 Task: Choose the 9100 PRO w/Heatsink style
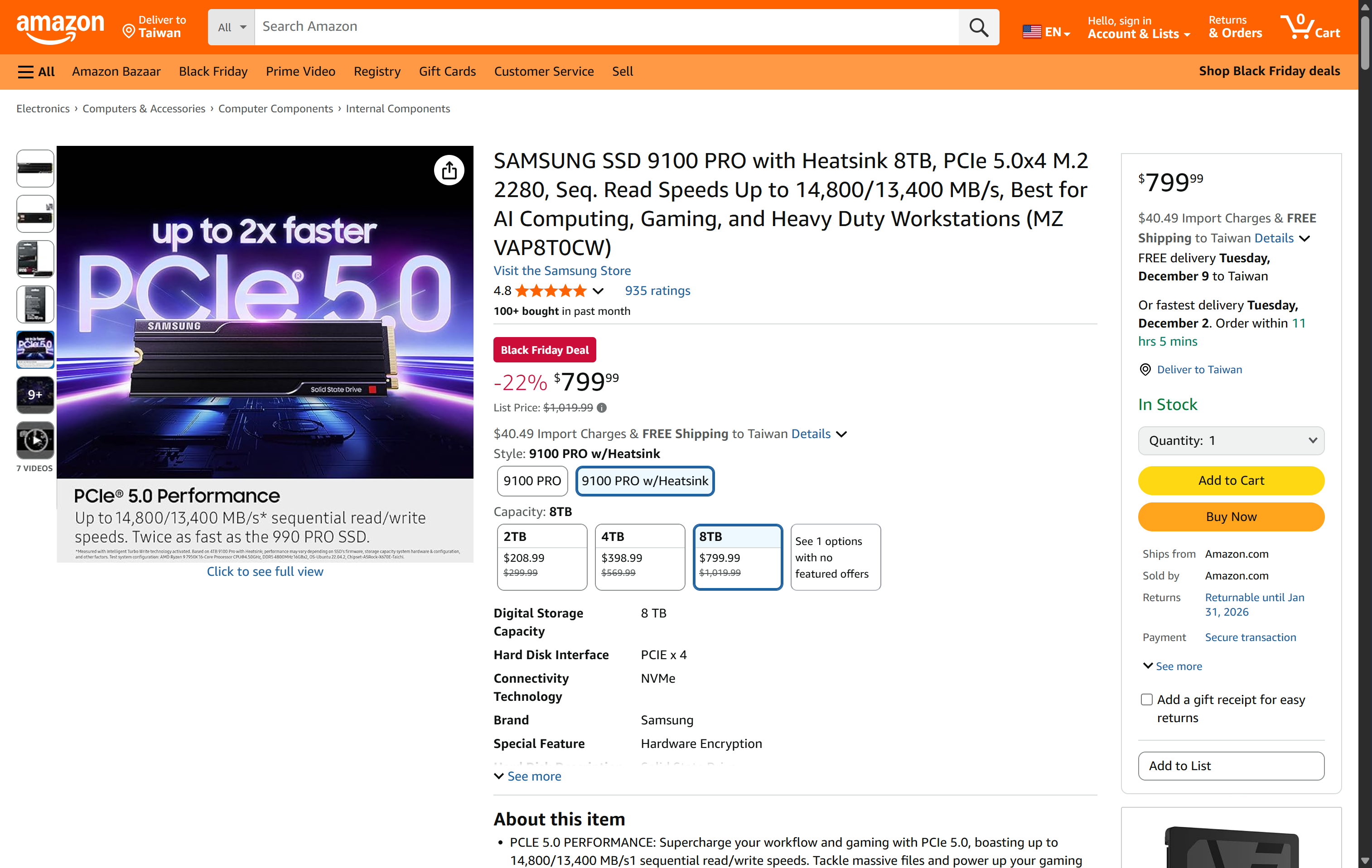click(x=645, y=481)
